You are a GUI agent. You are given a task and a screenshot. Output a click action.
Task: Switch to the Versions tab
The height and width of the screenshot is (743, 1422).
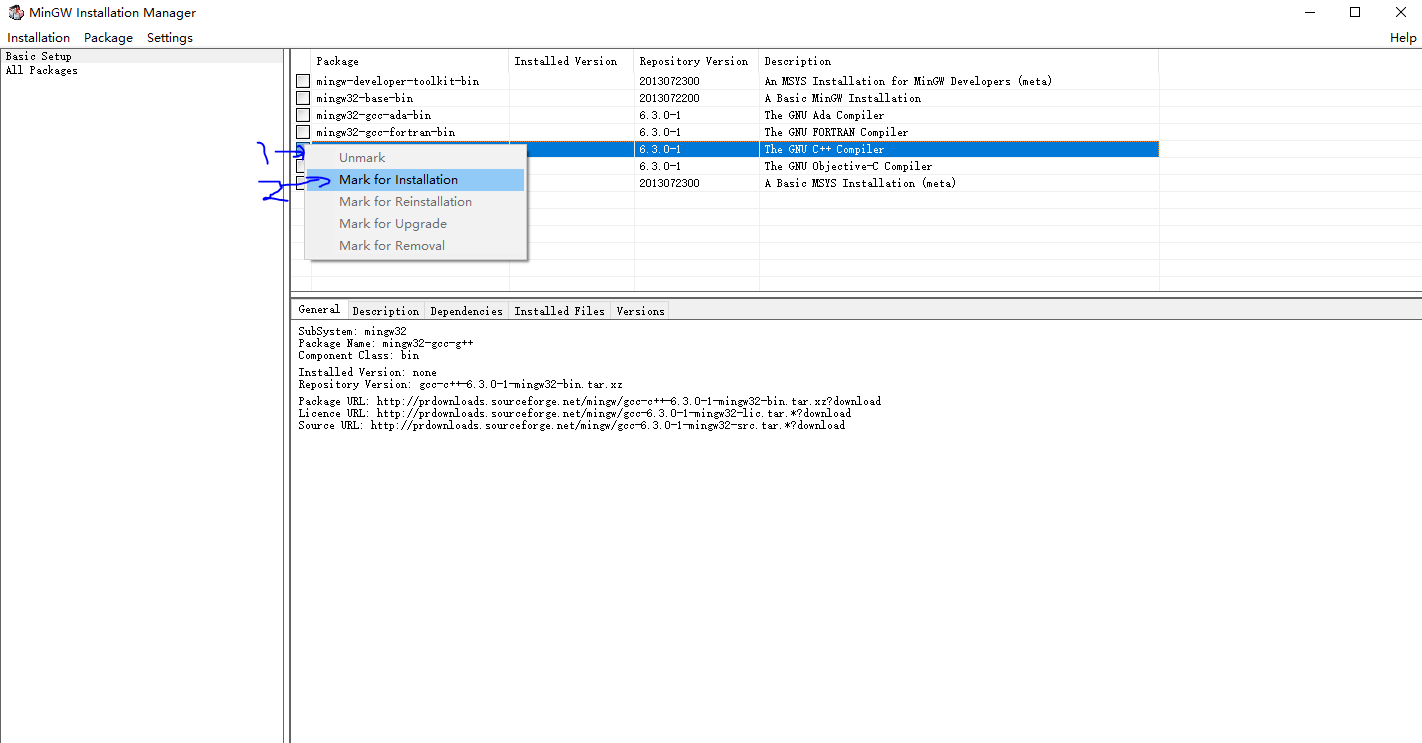pos(640,311)
